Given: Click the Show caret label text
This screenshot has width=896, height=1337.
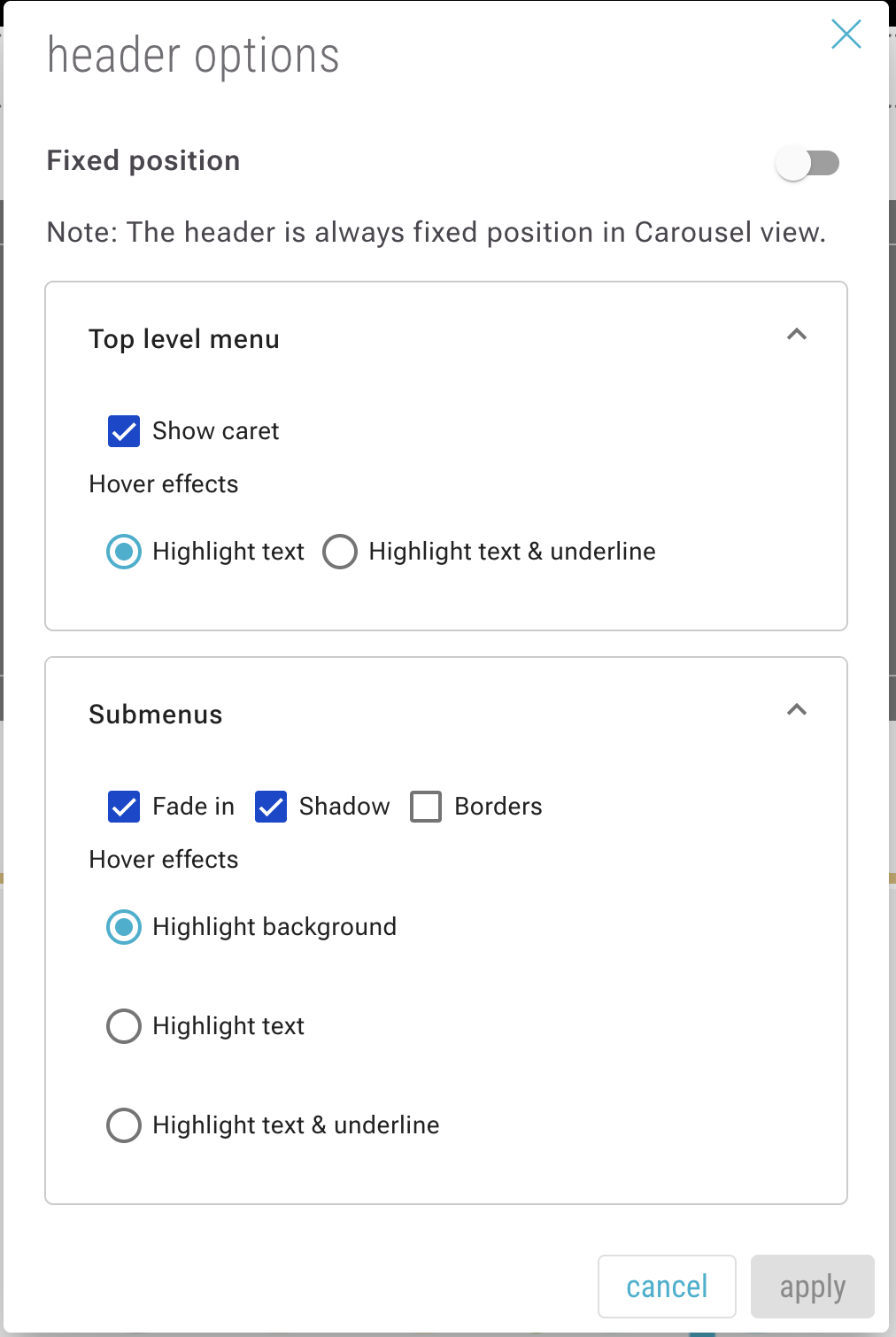Looking at the screenshot, I should [x=215, y=431].
